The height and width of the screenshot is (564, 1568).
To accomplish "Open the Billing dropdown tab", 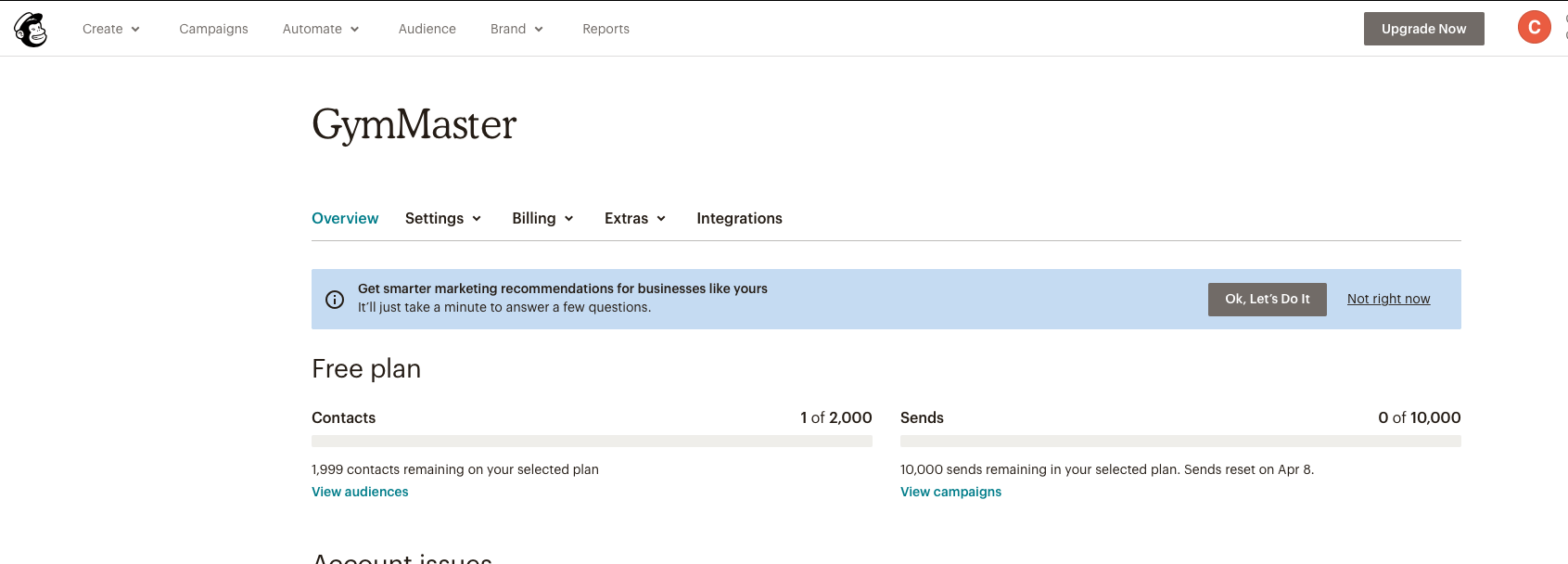I will point(542,218).
